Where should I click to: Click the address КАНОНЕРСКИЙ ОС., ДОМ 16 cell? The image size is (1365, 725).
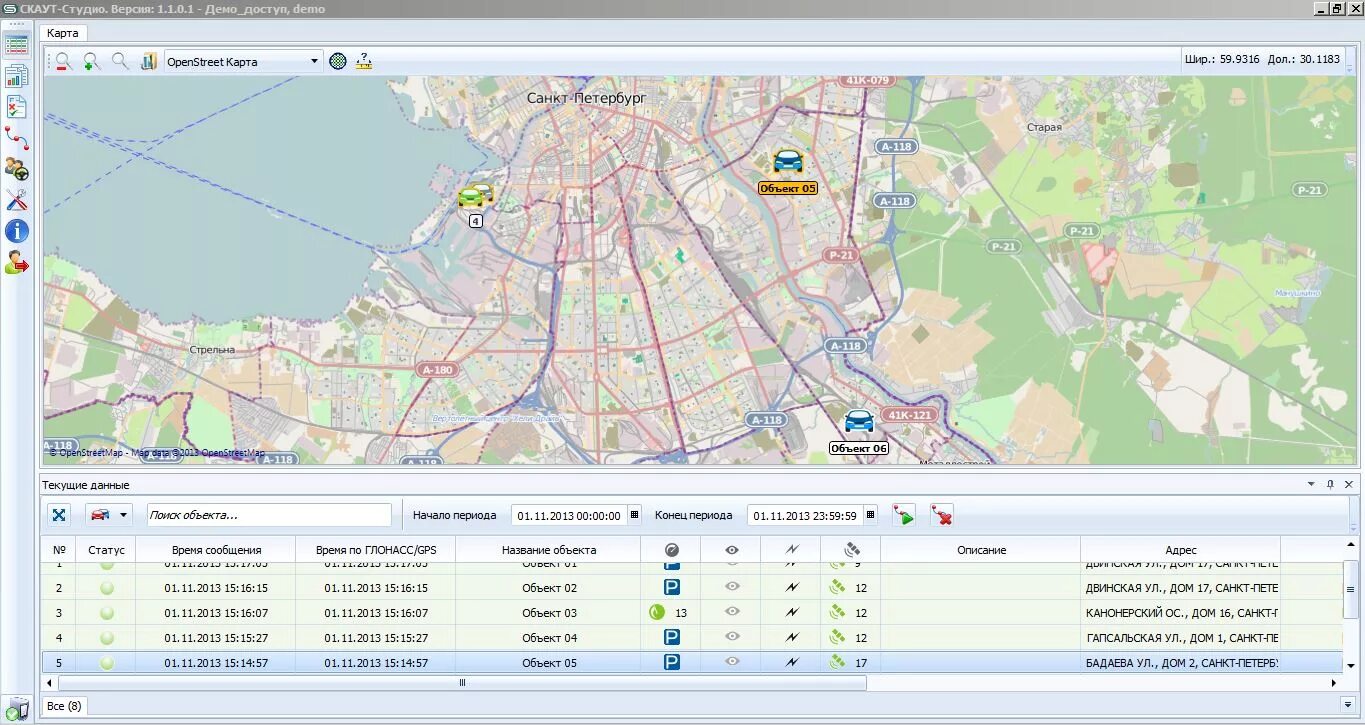[x=1181, y=613]
